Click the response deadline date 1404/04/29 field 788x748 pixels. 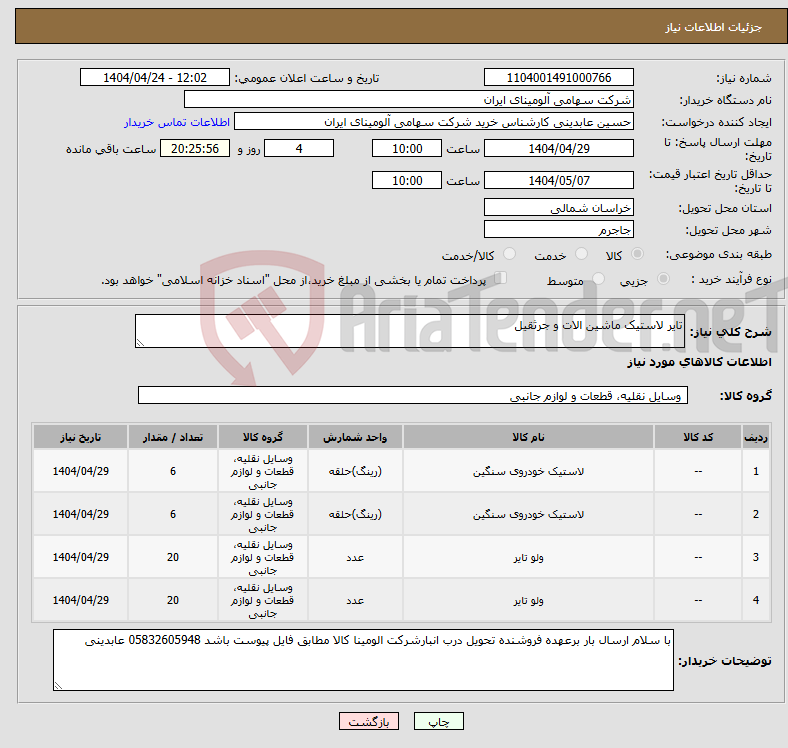click(x=558, y=148)
